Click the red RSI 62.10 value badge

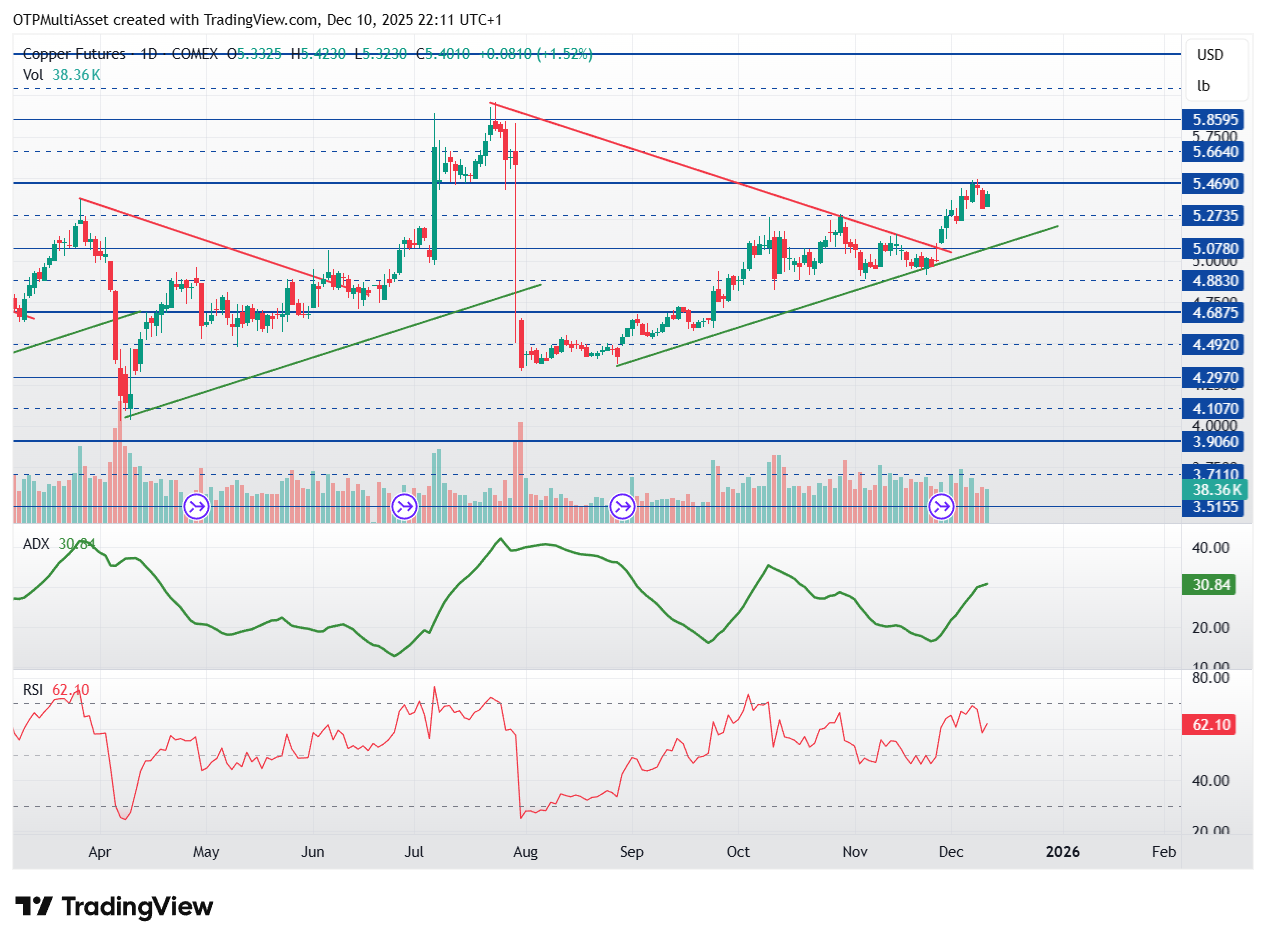click(x=1209, y=725)
